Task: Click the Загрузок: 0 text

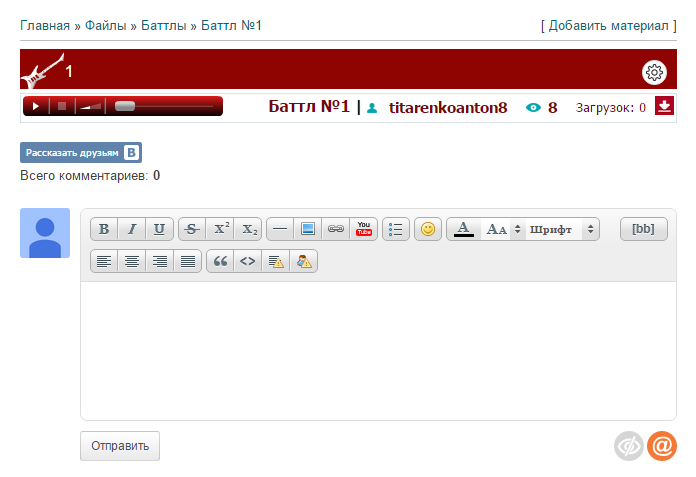Action: (x=610, y=108)
